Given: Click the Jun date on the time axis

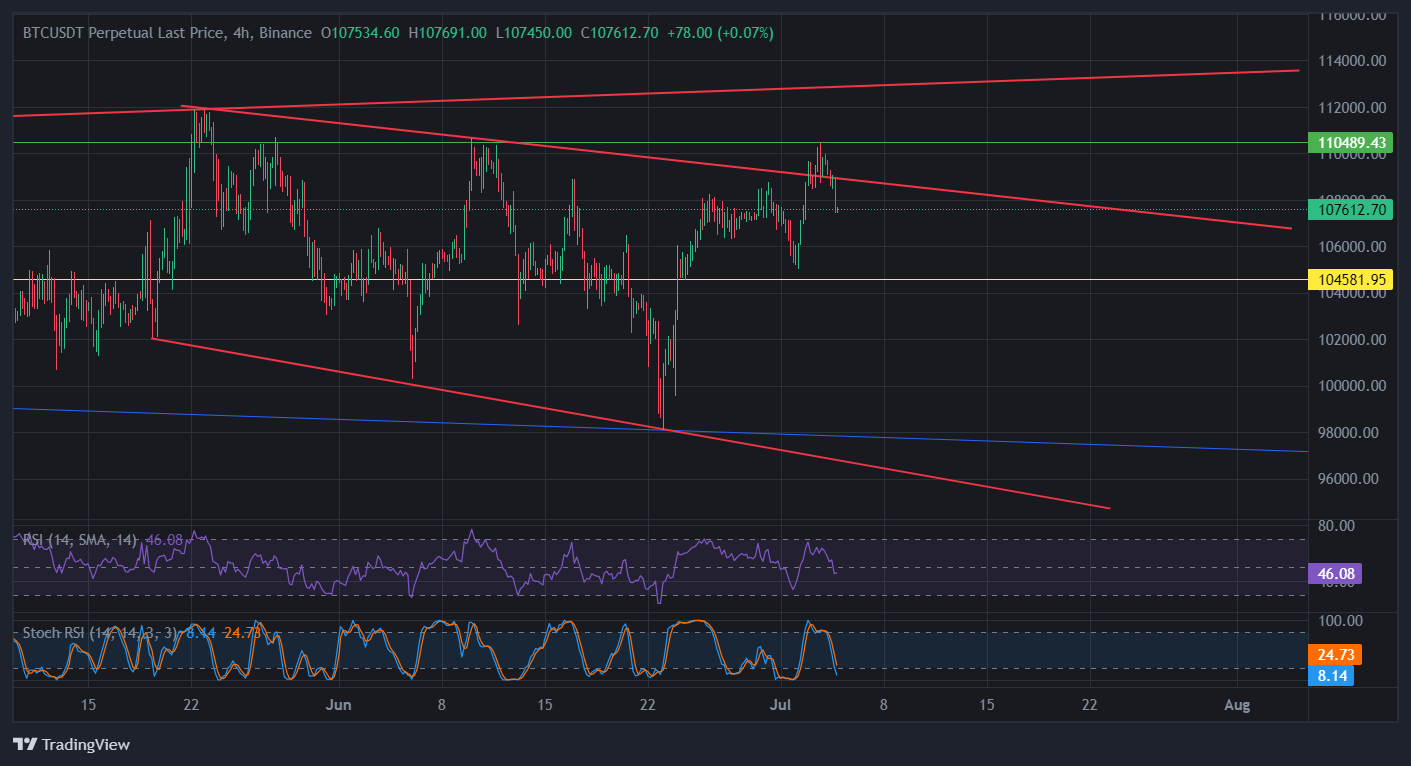Looking at the screenshot, I should (340, 704).
